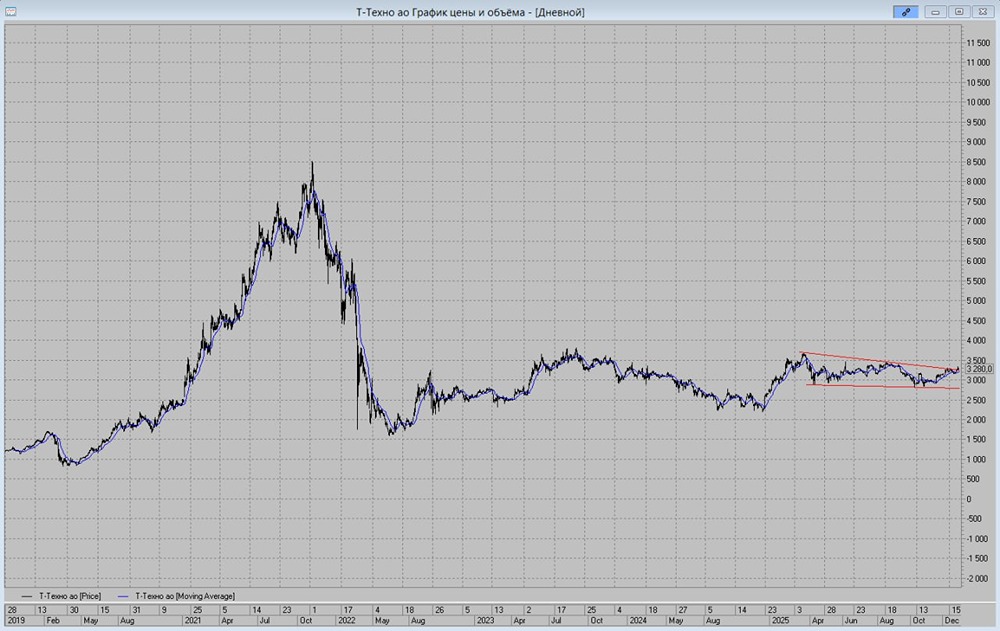Click the -2 000 price axis label
This screenshot has width=1000, height=631.
pyautogui.click(x=979, y=579)
